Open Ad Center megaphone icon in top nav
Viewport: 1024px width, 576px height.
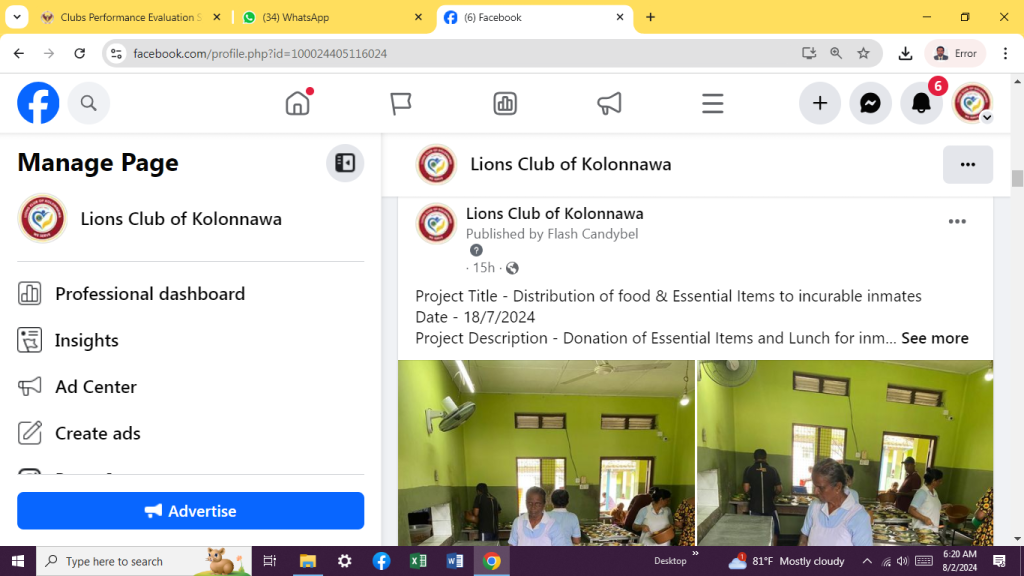pyautogui.click(x=609, y=103)
